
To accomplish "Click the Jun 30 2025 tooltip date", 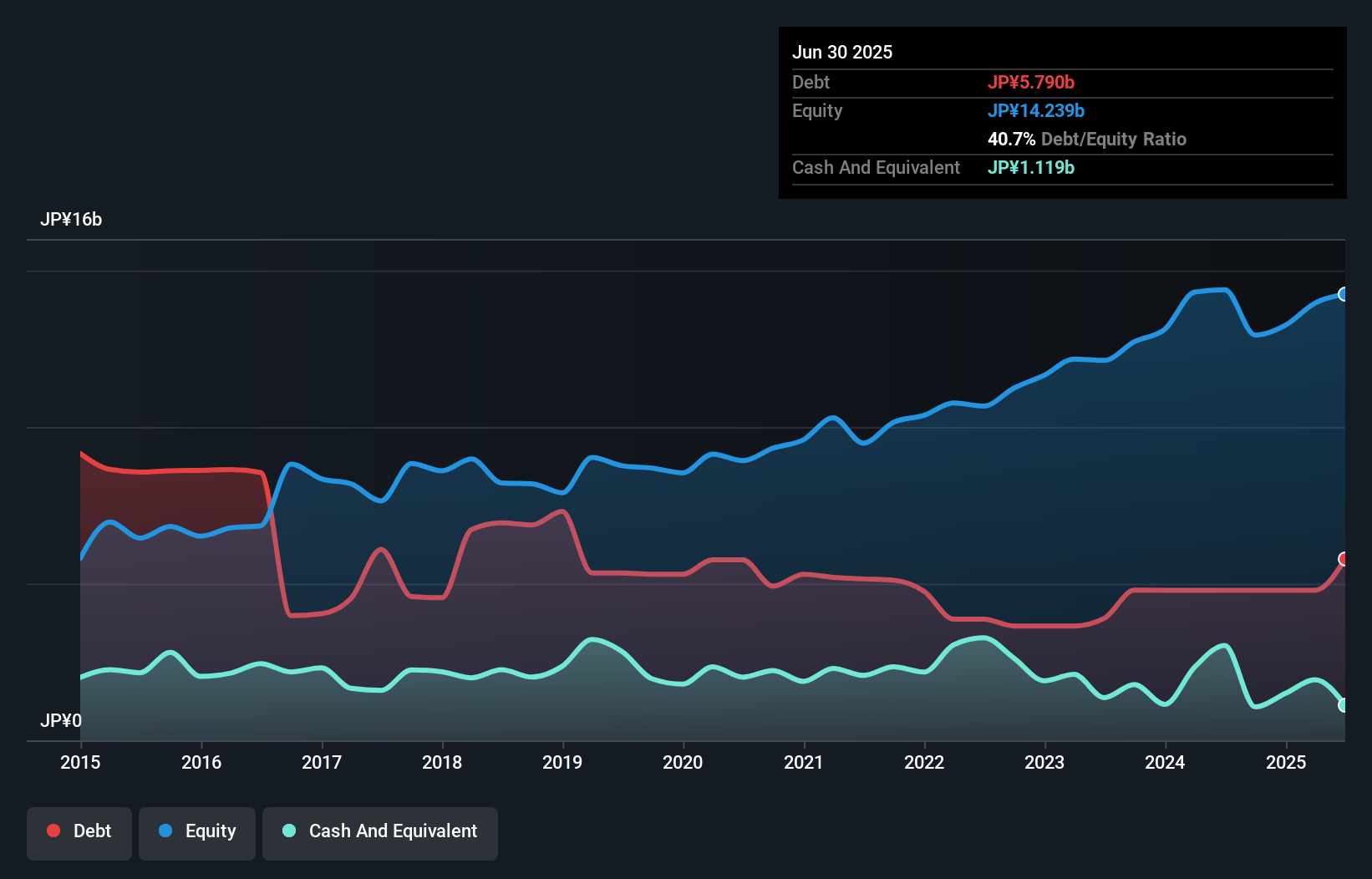I will (842, 52).
